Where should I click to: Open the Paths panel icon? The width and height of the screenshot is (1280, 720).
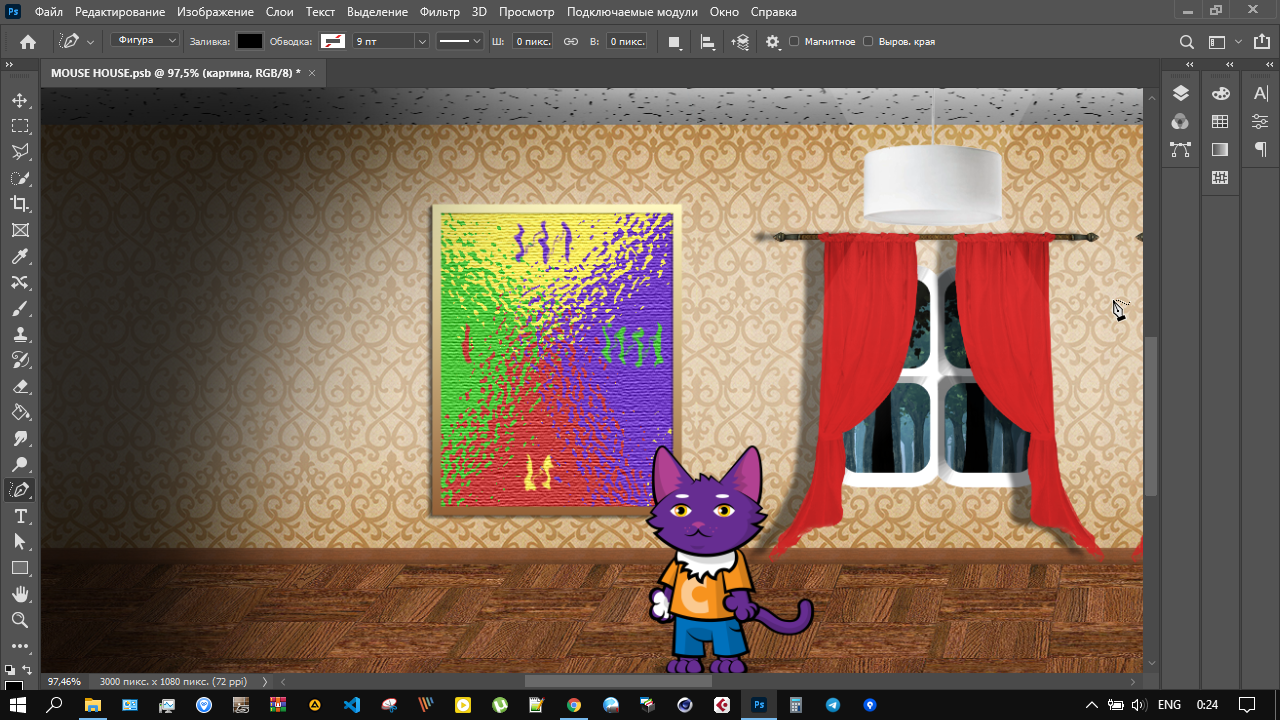(x=1180, y=149)
